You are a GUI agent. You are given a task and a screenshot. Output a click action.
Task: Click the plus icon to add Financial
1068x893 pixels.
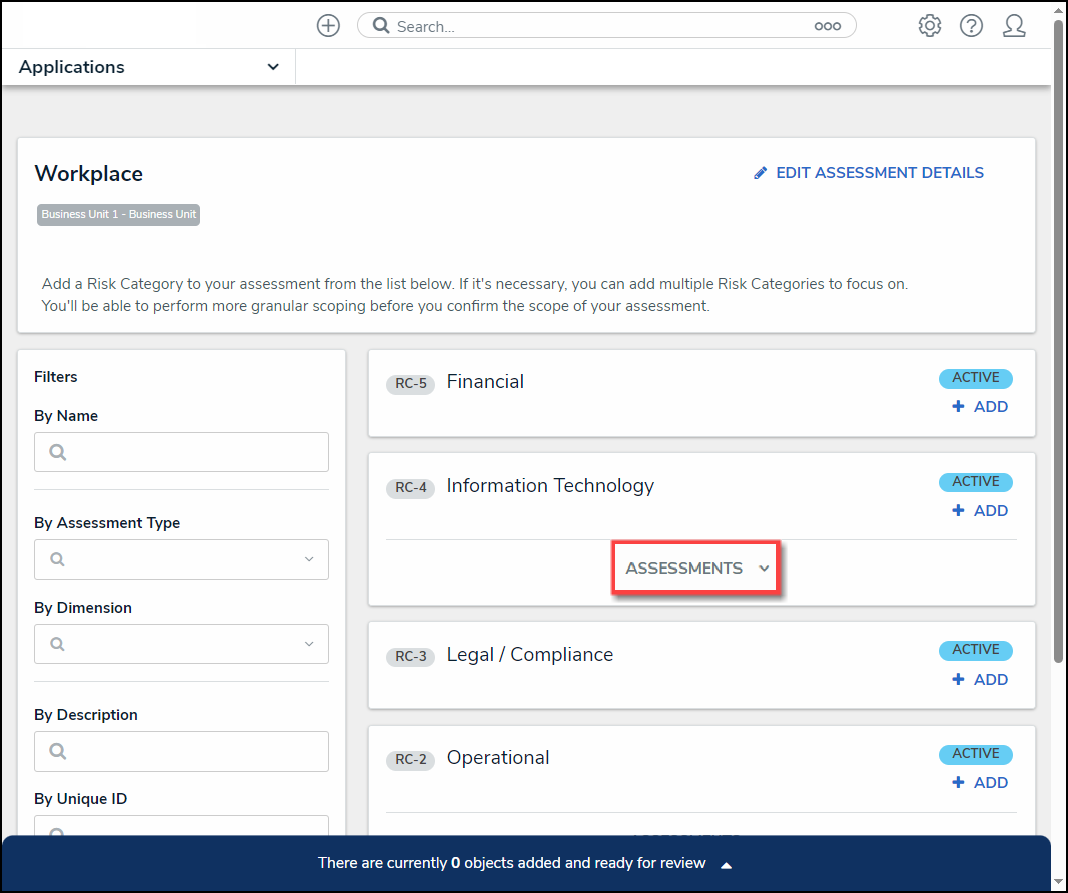click(x=958, y=406)
